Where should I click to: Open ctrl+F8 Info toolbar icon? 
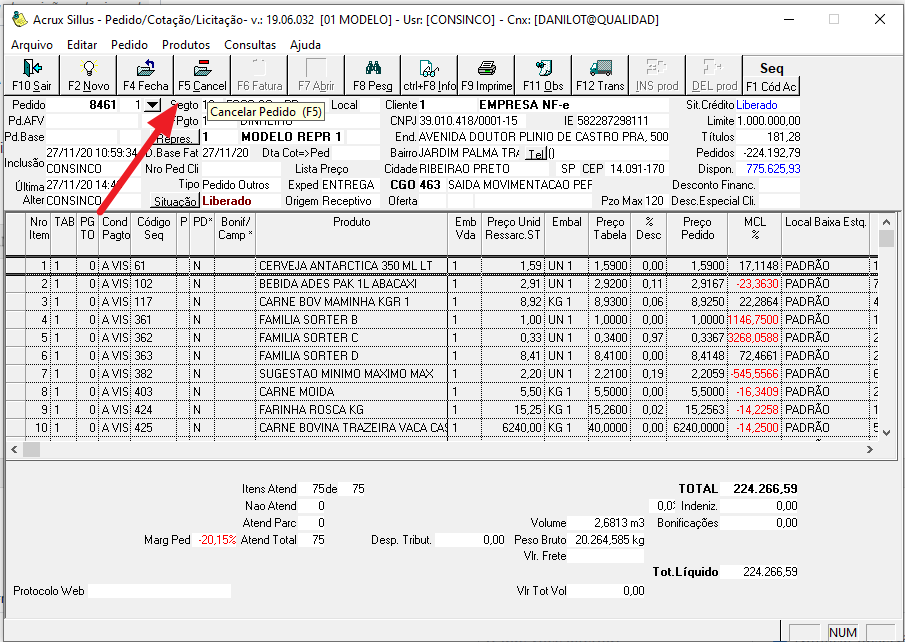pos(429,75)
